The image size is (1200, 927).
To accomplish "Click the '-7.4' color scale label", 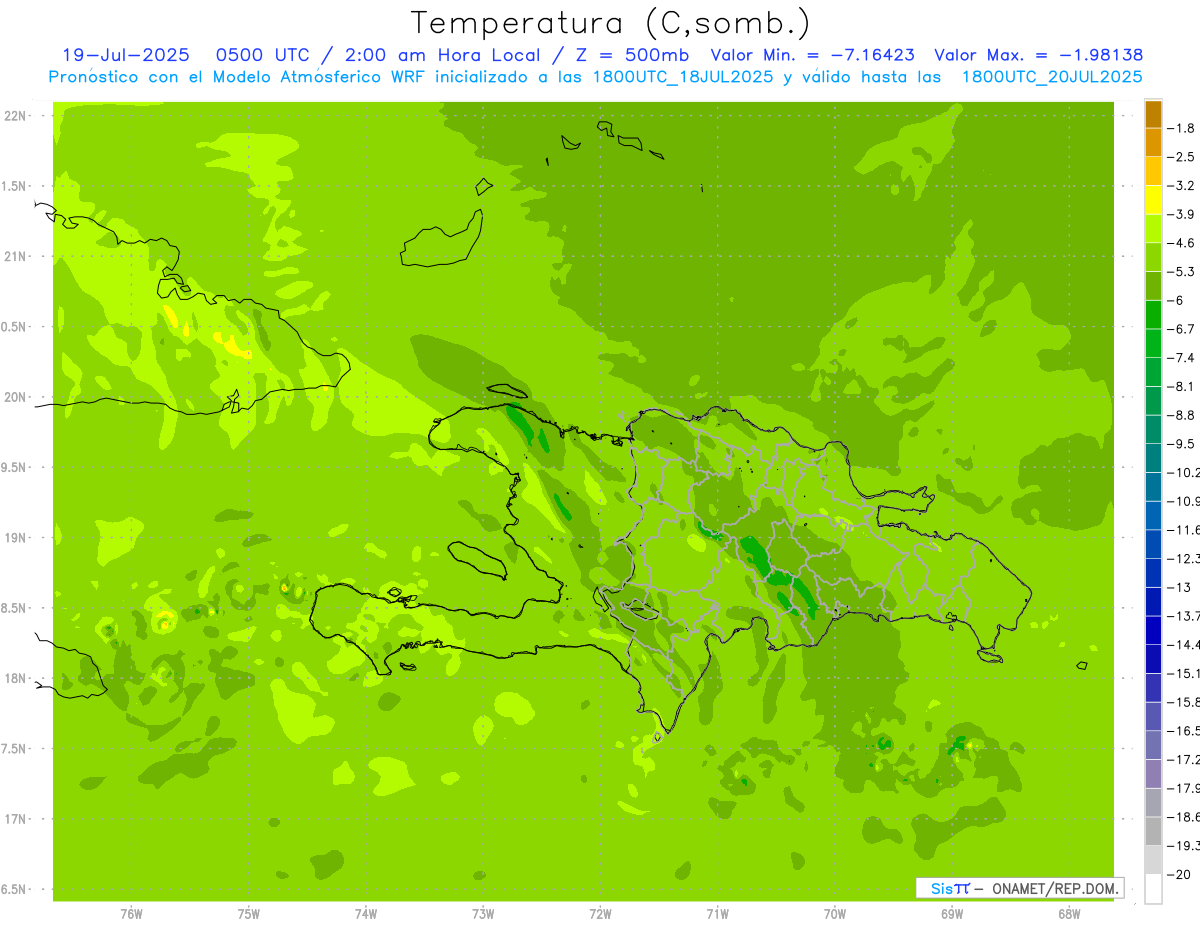I will click(1181, 358).
